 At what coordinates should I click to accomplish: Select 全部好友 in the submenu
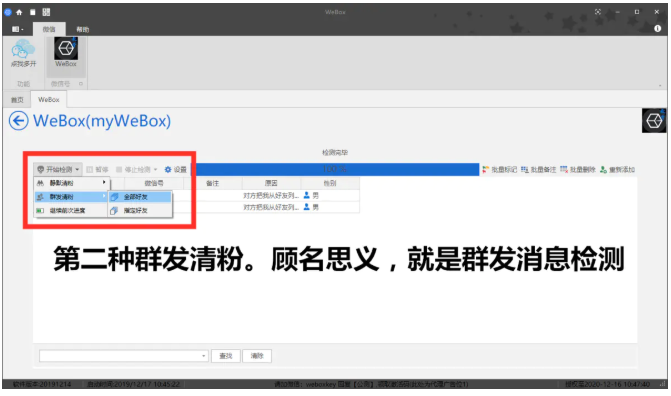click(x=140, y=197)
